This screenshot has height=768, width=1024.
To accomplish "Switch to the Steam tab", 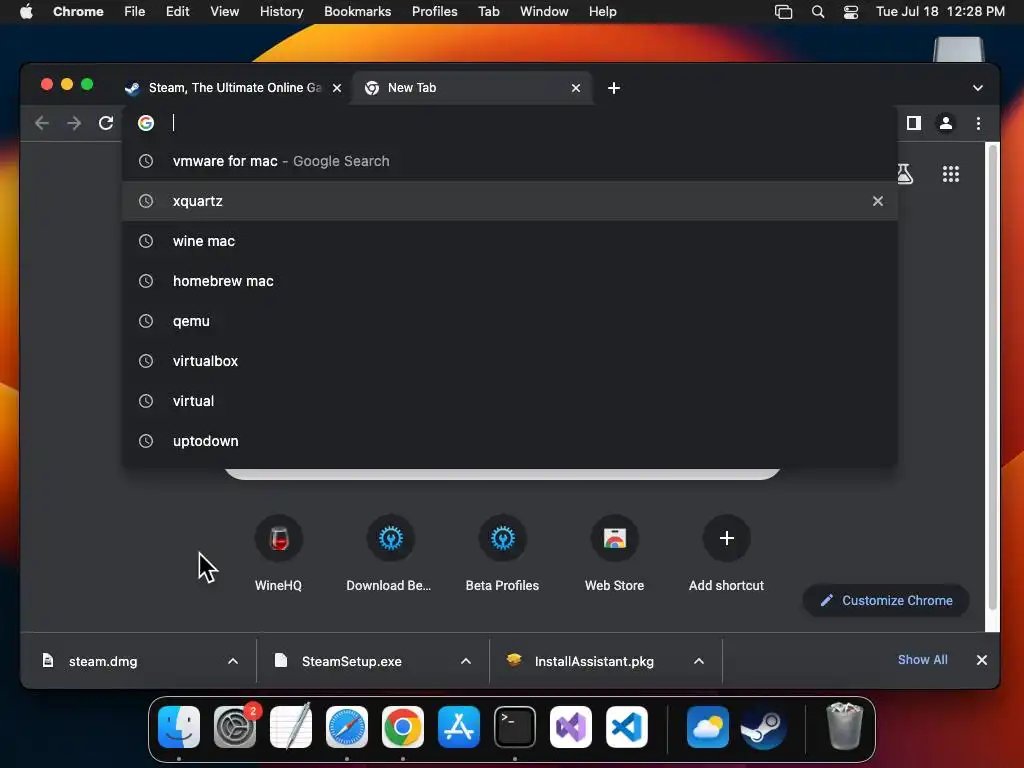I will [234, 88].
